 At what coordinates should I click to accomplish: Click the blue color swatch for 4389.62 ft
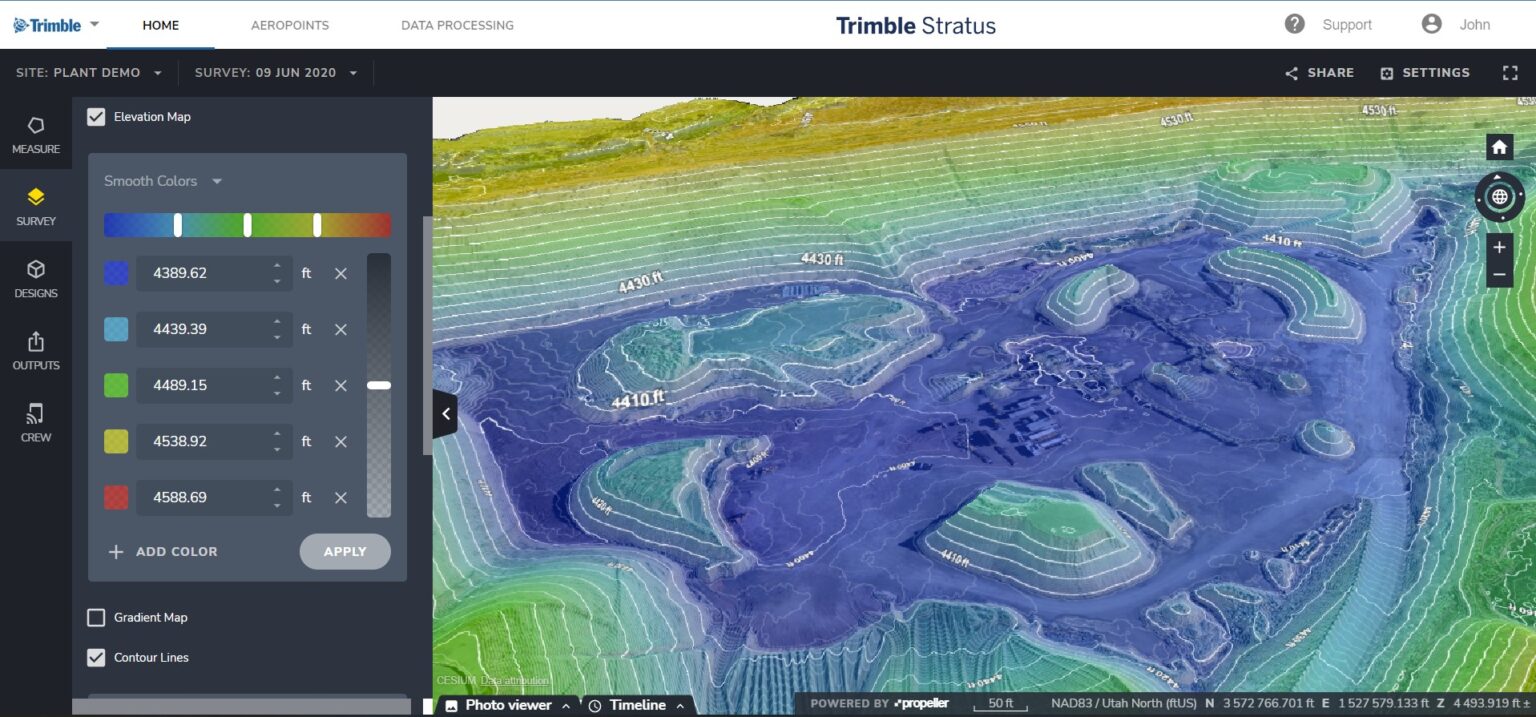point(115,272)
